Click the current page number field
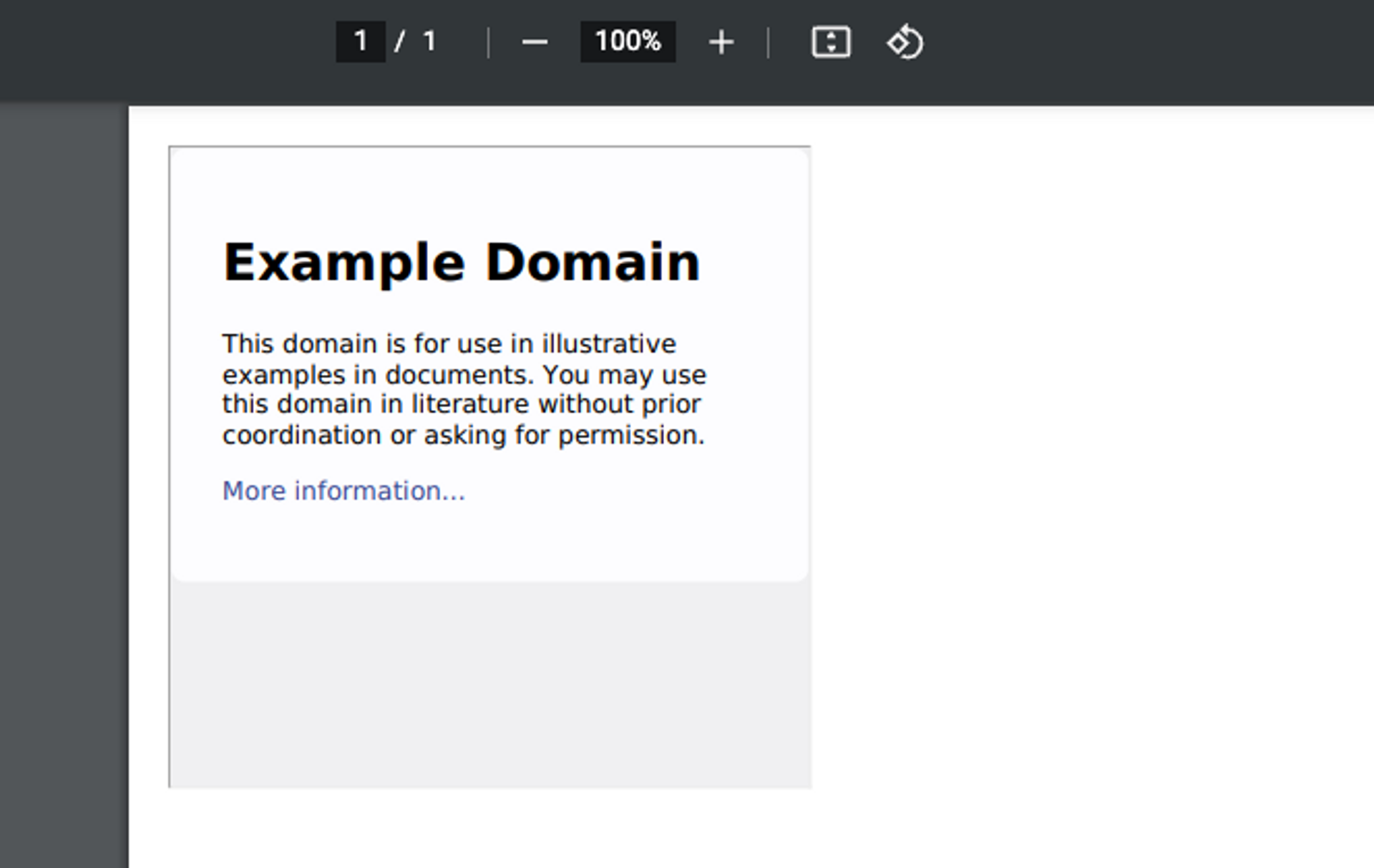Screen dimensions: 1374x868 (x=361, y=42)
